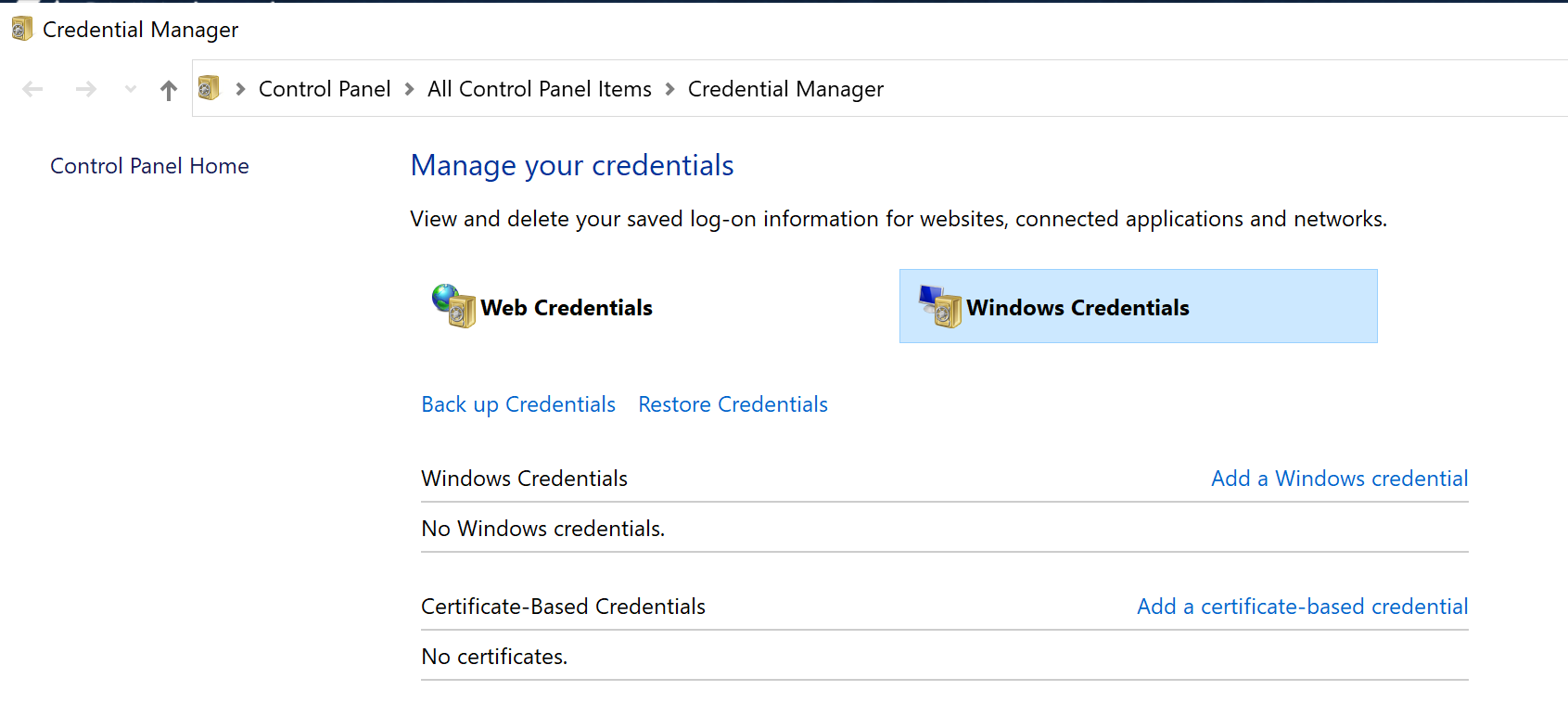This screenshot has height=716, width=1568.
Task: Open the Back up Credentials link
Action: click(x=518, y=404)
